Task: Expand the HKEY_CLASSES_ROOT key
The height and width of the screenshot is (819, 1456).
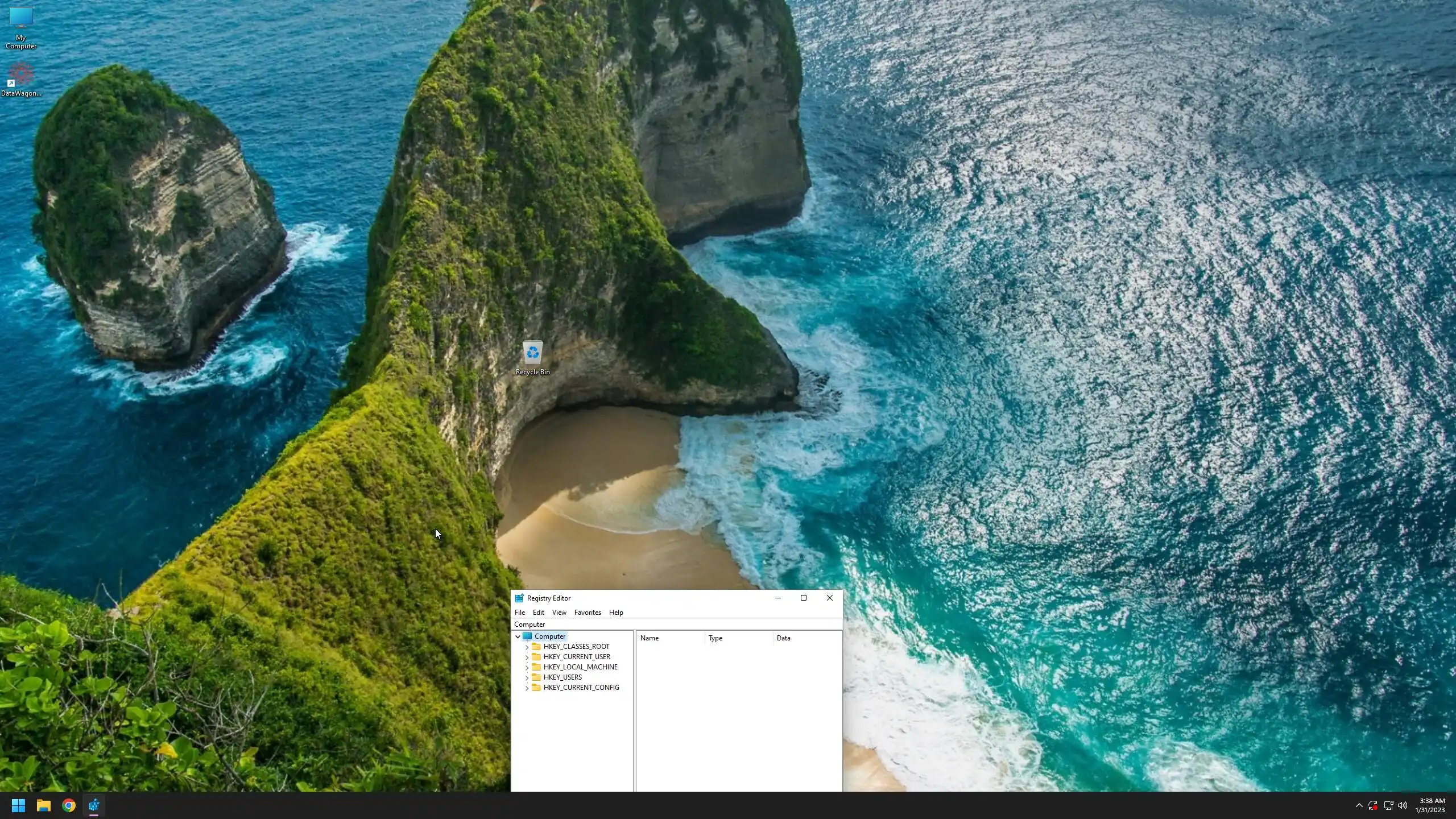Action: 527,647
